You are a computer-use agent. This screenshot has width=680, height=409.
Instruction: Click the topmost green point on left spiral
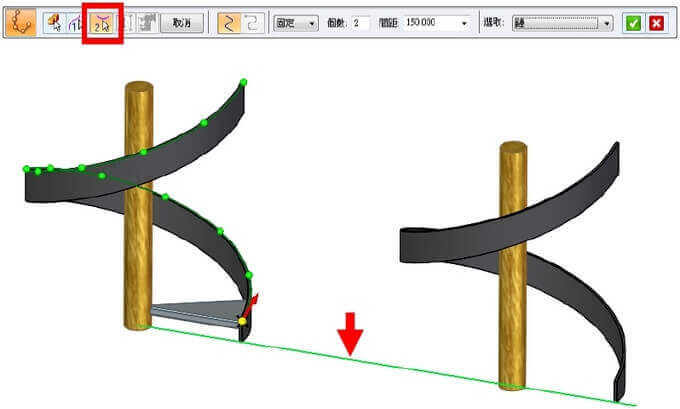pos(243,81)
